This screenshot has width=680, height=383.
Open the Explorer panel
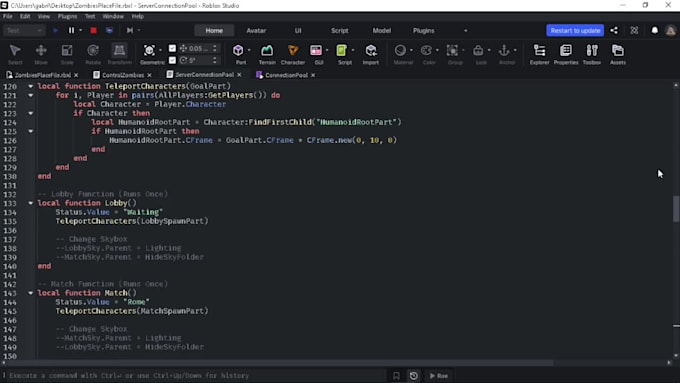(x=539, y=54)
